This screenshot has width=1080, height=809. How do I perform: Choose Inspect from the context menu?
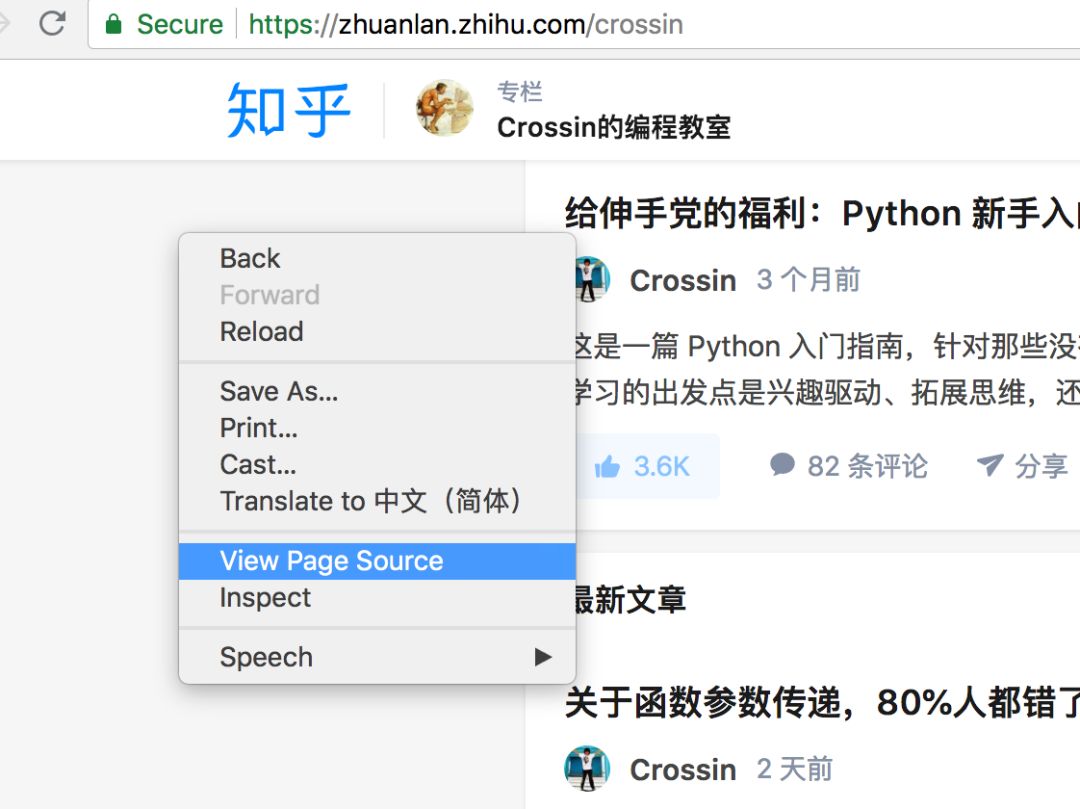coord(377,598)
